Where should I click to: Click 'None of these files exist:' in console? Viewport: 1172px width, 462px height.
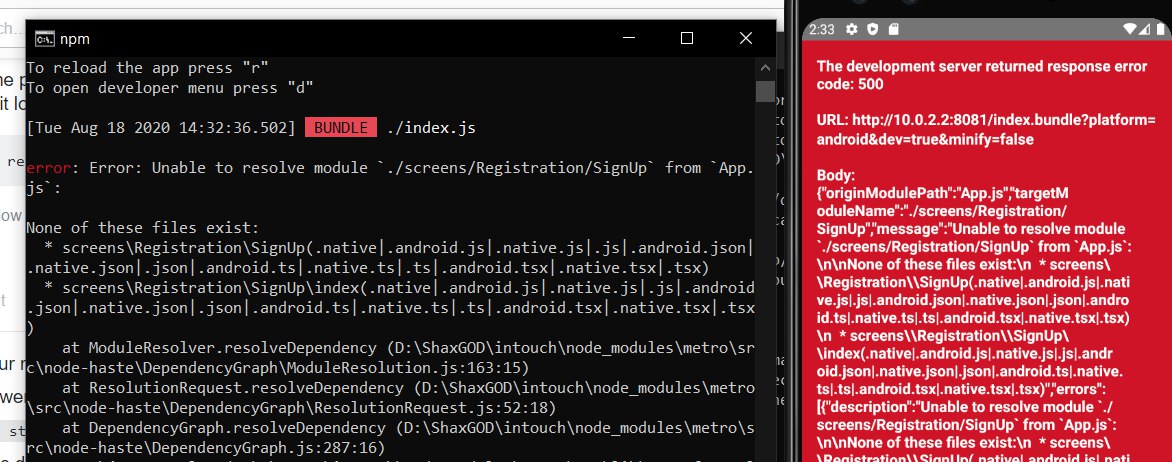click(x=143, y=227)
